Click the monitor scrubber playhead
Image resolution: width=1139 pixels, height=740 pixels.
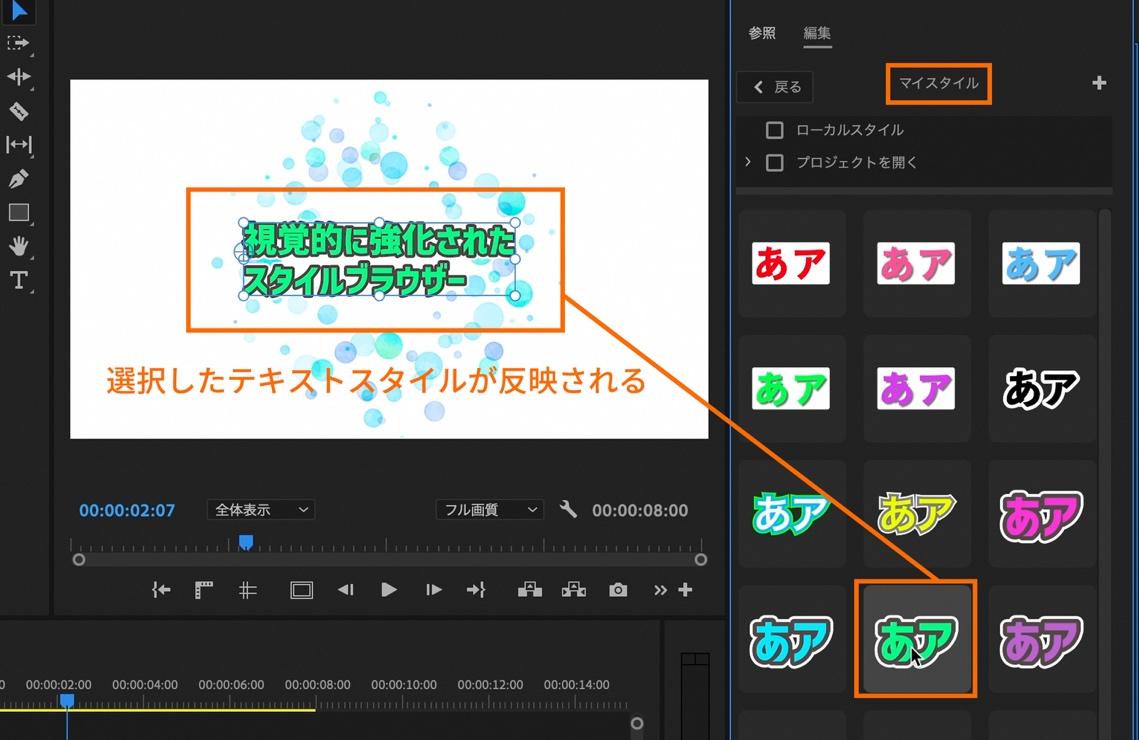(x=246, y=542)
